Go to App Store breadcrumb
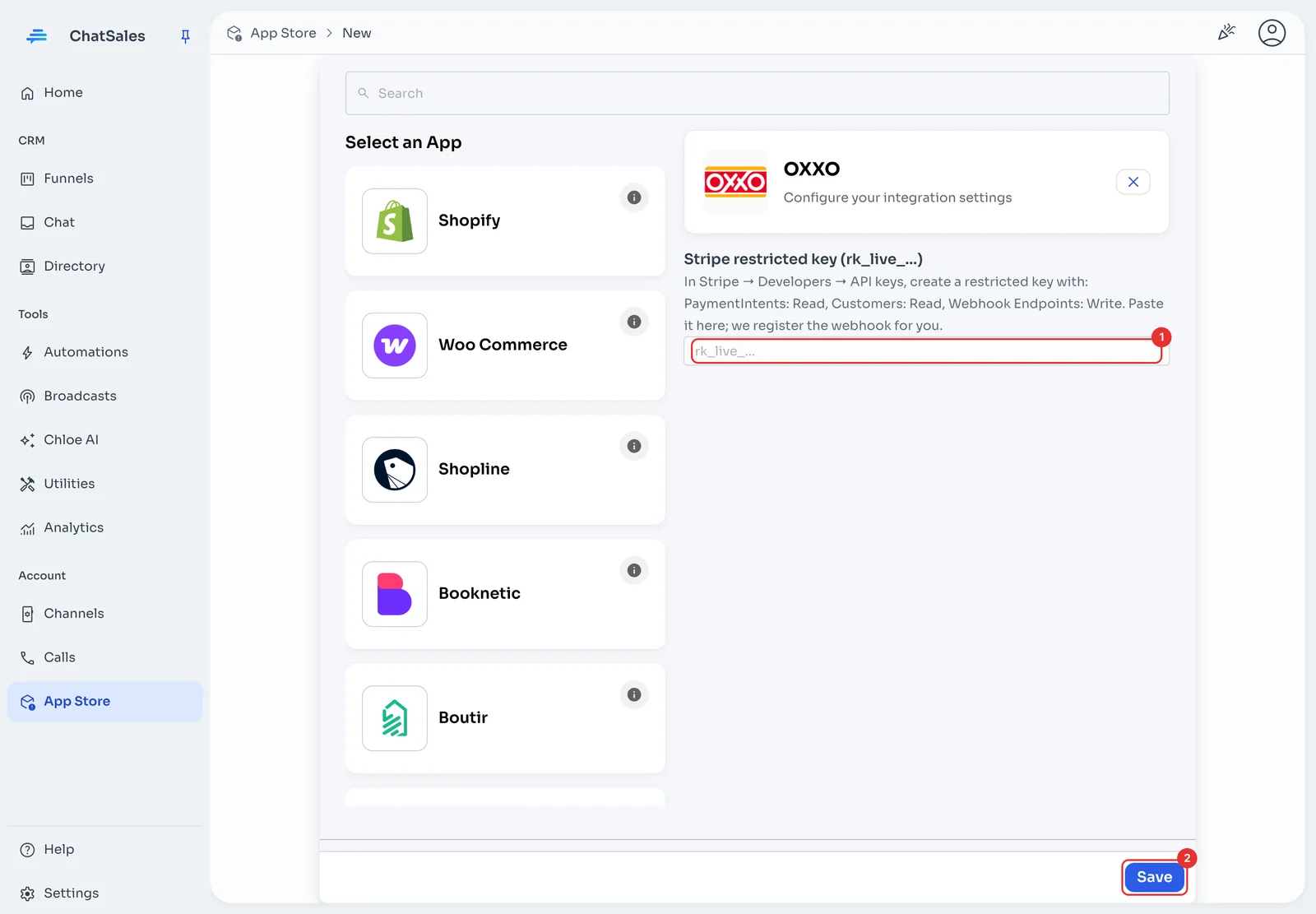This screenshot has width=1316, height=914. click(x=283, y=33)
